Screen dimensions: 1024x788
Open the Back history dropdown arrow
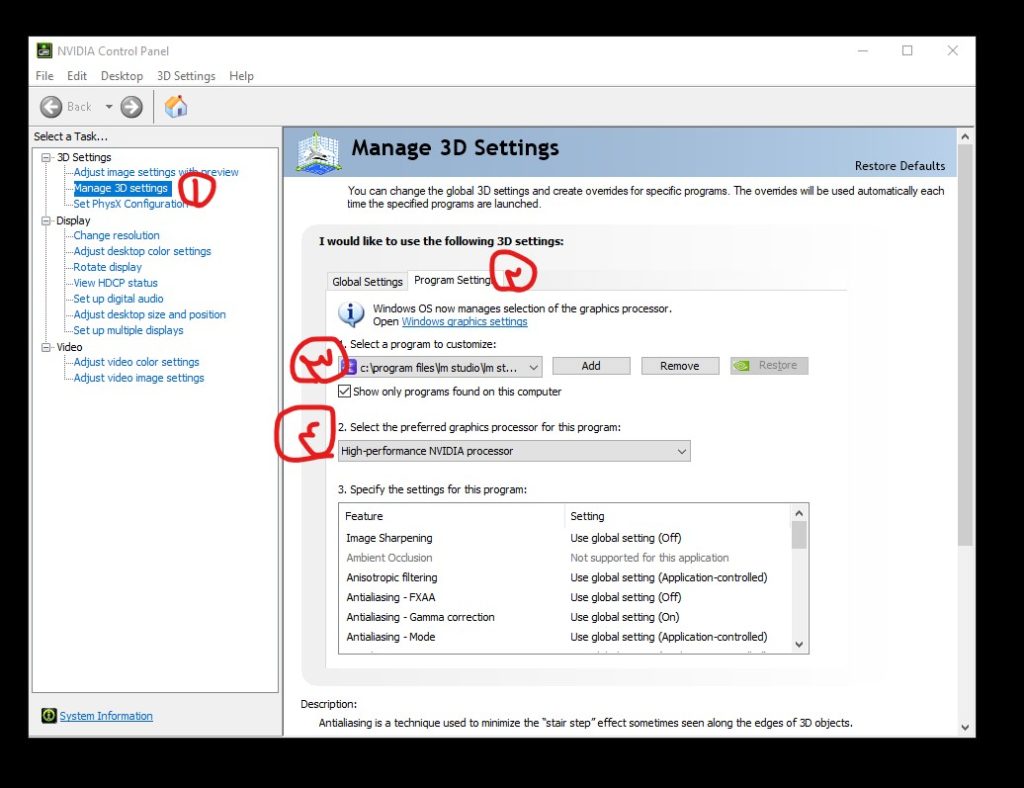click(109, 107)
